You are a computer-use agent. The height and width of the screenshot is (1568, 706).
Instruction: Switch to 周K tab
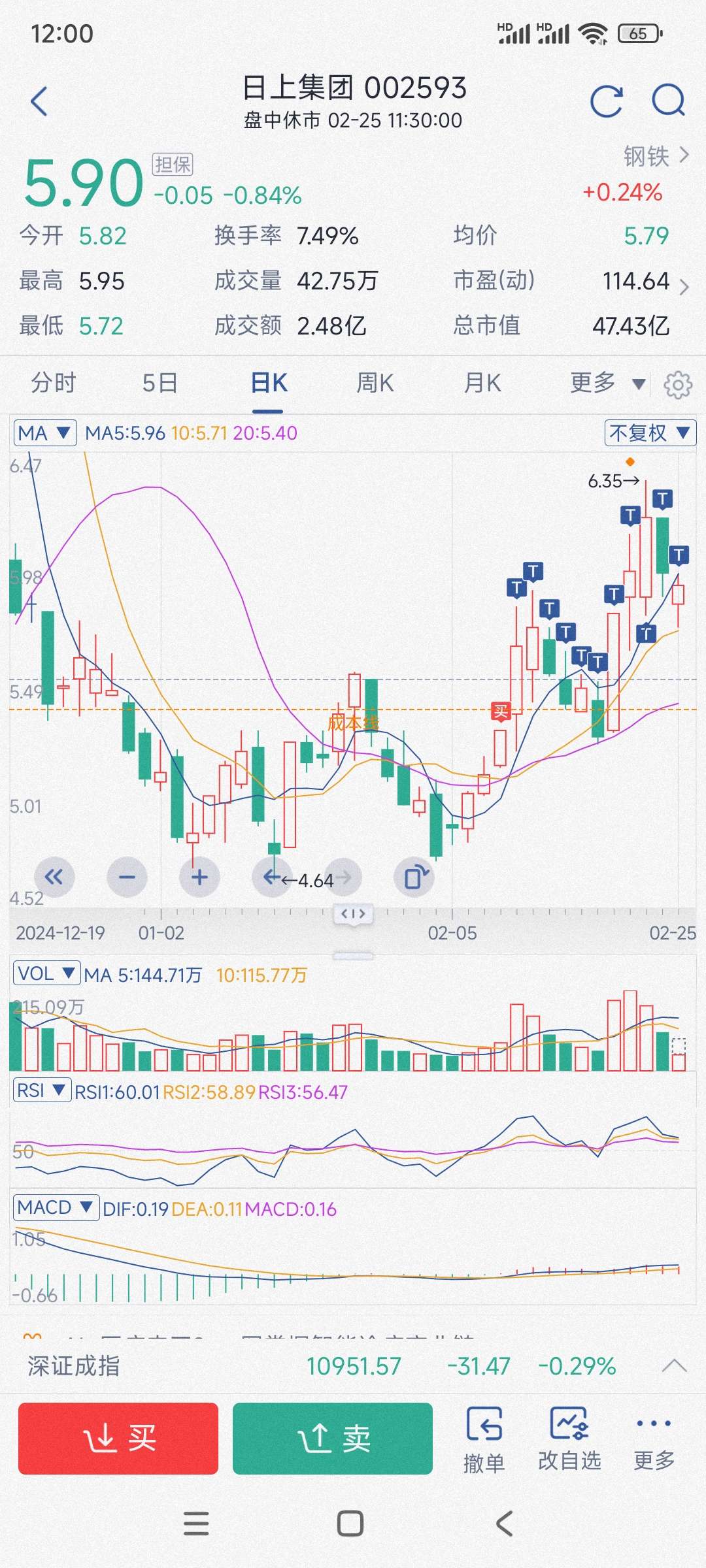[x=375, y=383]
